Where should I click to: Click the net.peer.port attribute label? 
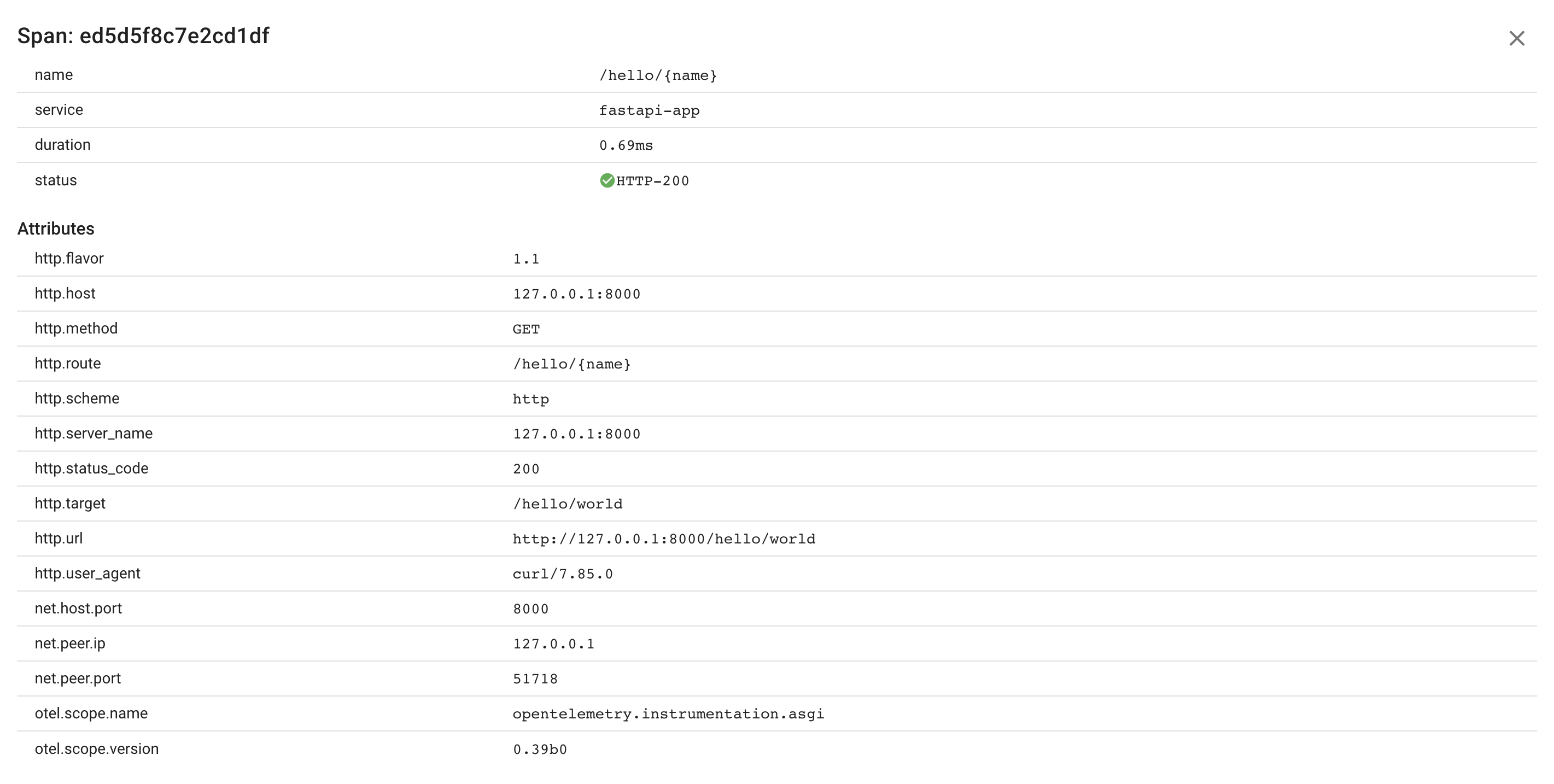pos(78,678)
